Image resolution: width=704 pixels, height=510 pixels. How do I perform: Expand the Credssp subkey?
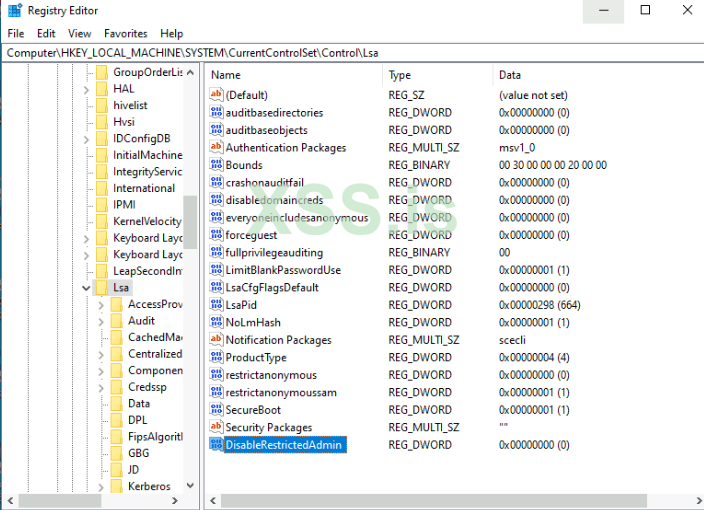pos(101,388)
